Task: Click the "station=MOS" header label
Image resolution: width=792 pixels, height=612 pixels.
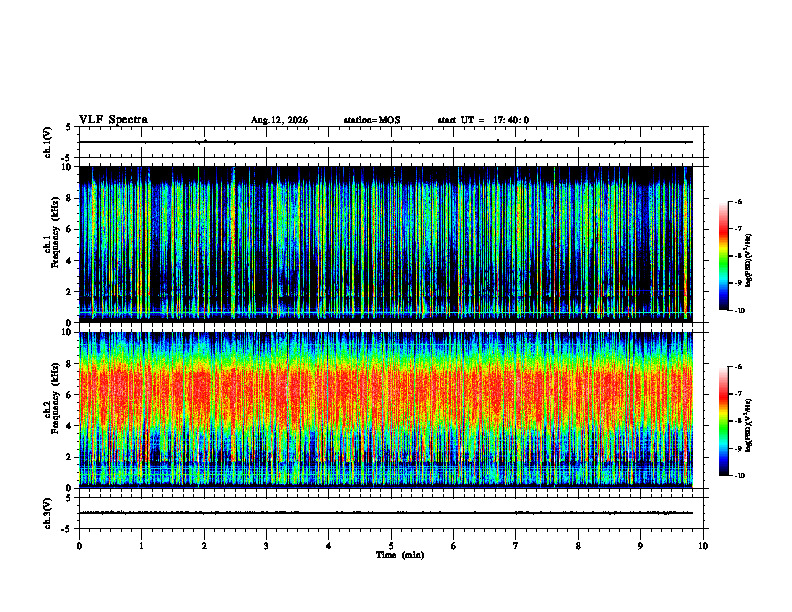Action: [x=372, y=120]
